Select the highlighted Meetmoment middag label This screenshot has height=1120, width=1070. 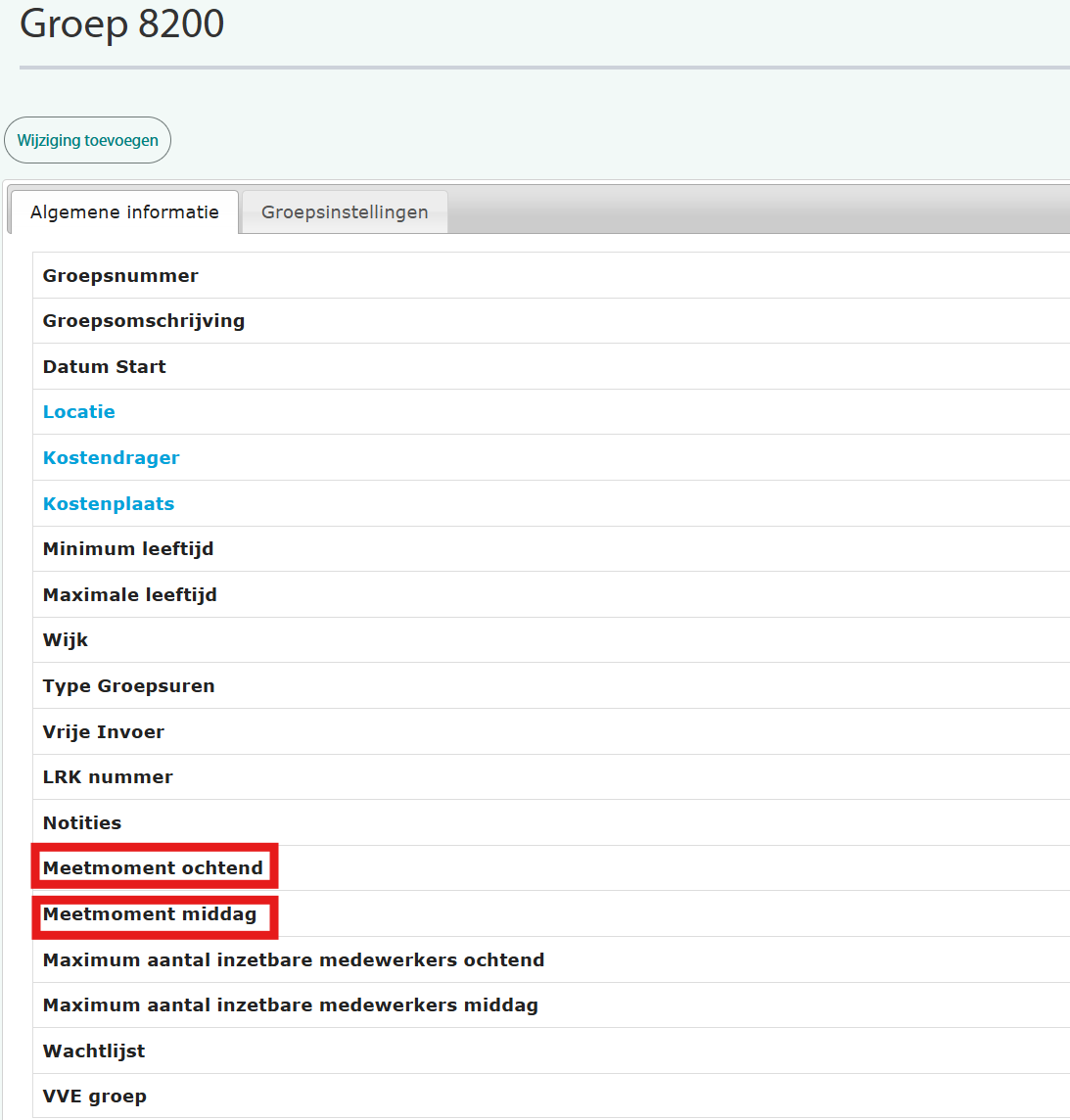point(150,914)
